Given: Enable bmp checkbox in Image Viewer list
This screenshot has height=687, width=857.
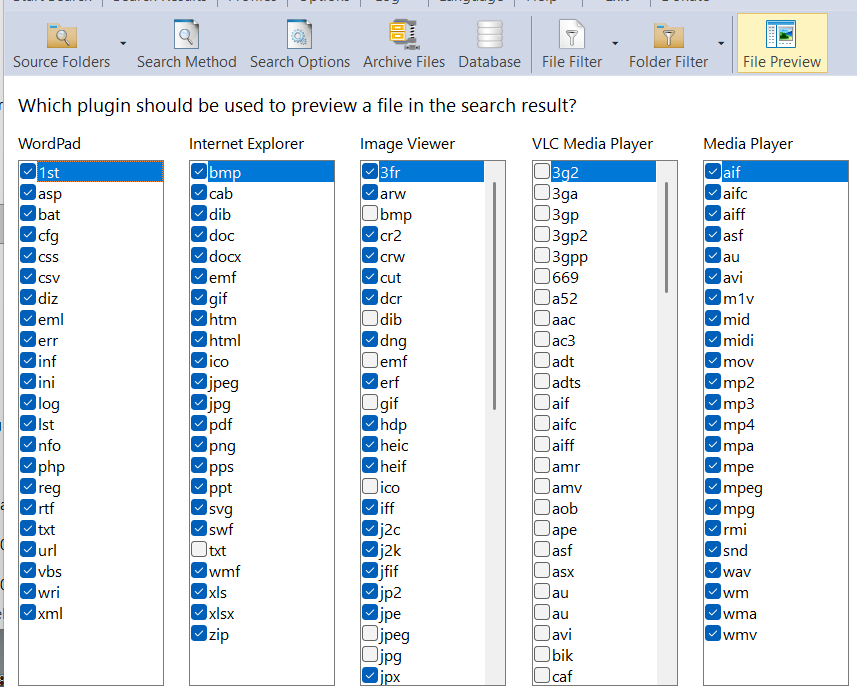Looking at the screenshot, I should (x=370, y=214).
